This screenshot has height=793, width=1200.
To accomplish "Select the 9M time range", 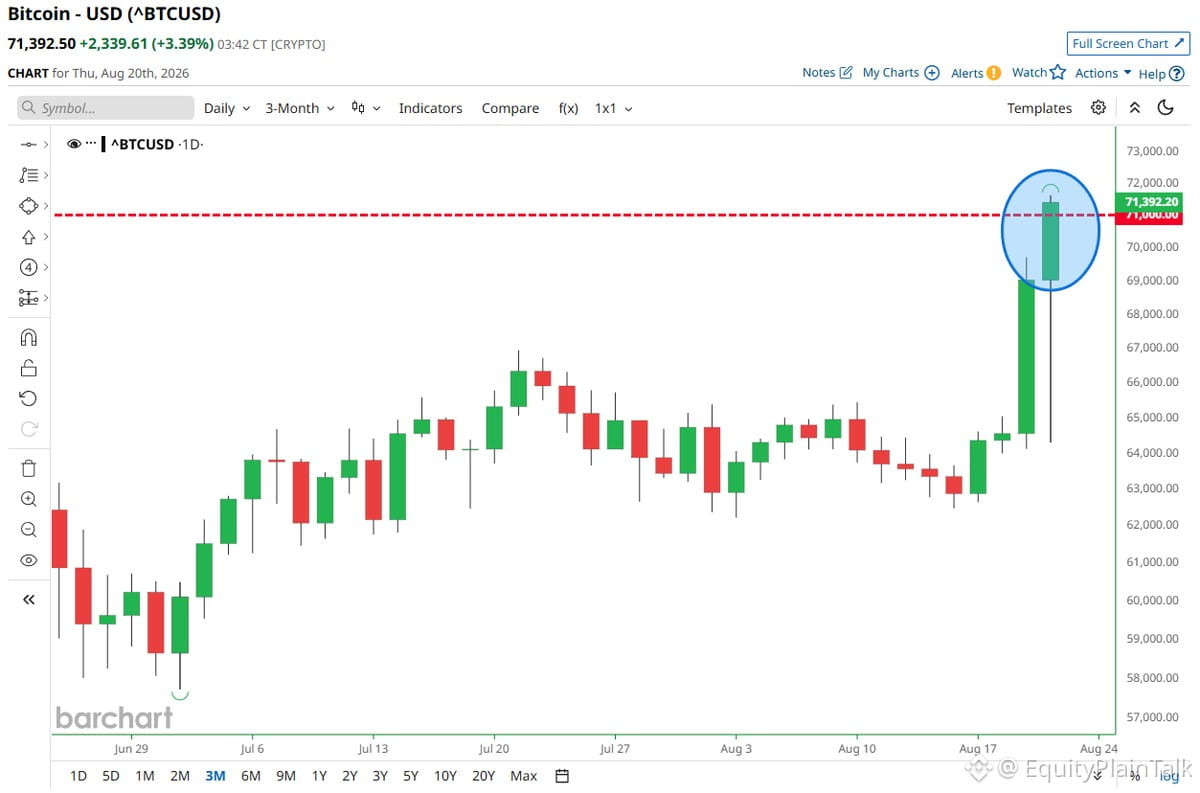I will point(286,776).
